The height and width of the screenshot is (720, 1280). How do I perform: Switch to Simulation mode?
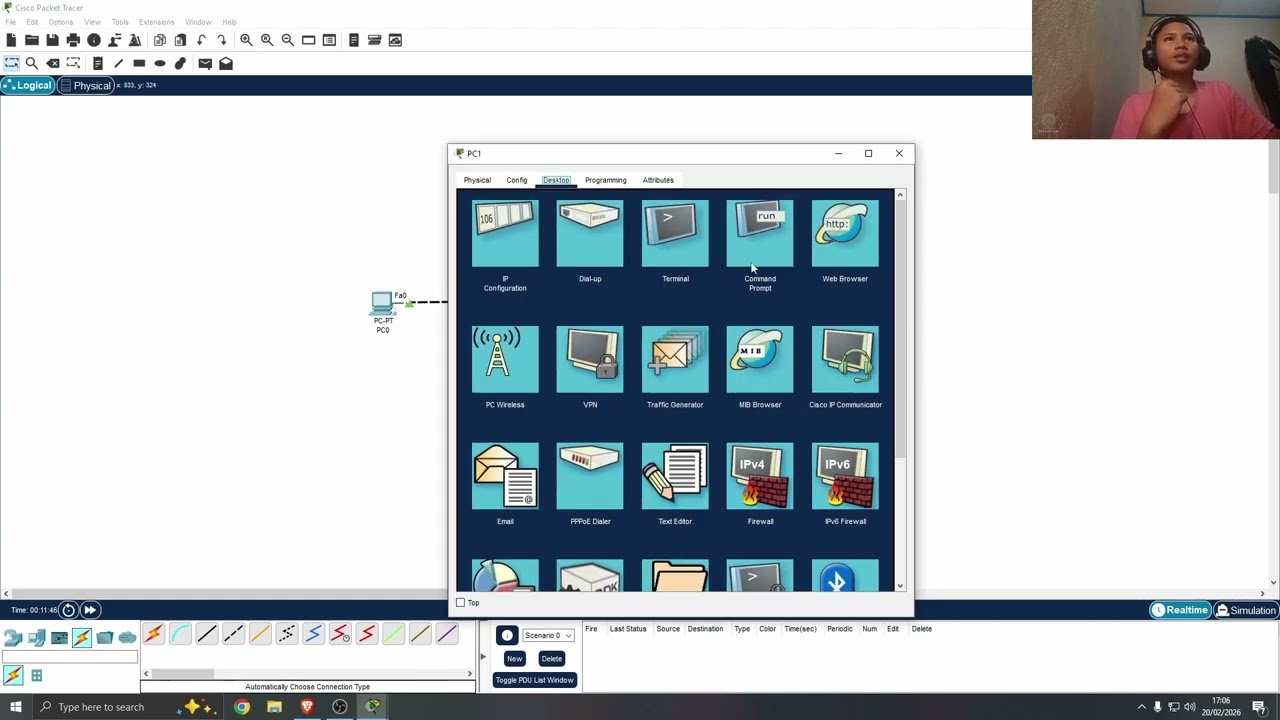coord(1246,610)
